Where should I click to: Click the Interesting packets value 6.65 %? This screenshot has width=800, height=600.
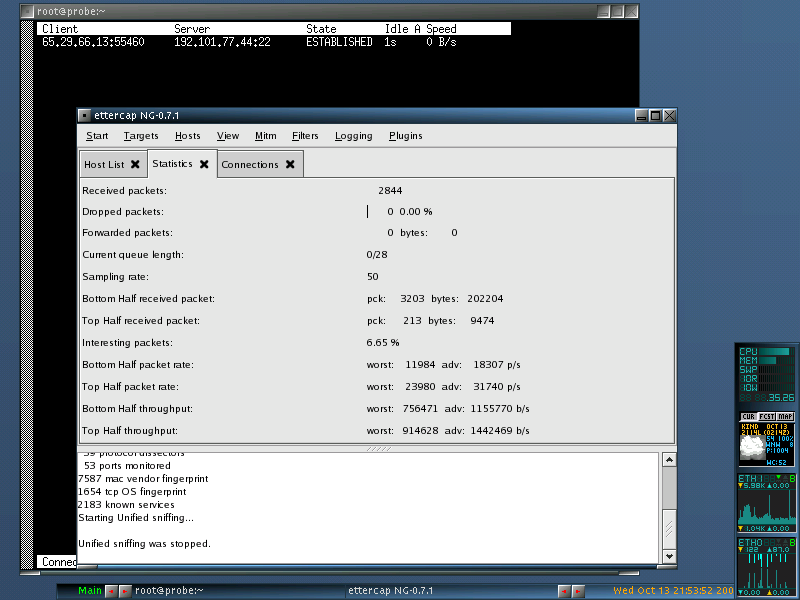pyautogui.click(x=383, y=343)
